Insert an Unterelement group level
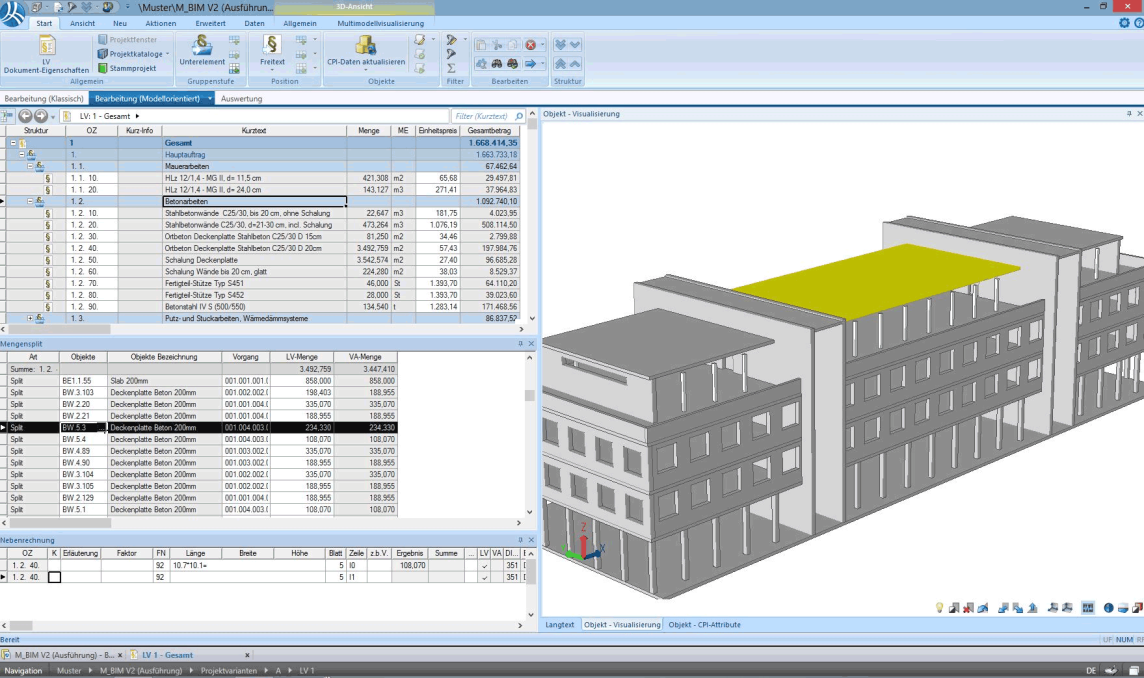Image resolution: width=1144 pixels, height=678 pixels. (x=202, y=50)
